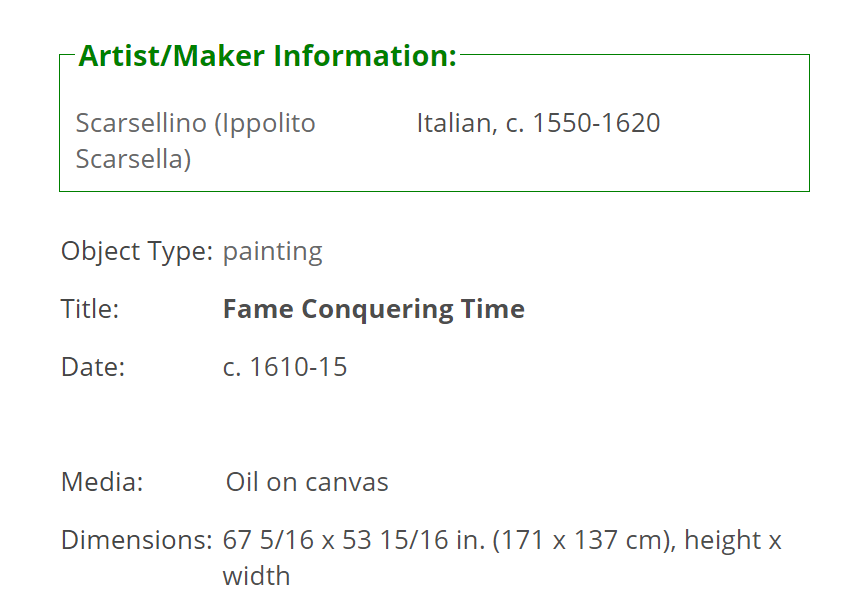
Task: Select the Artist/Maker Information heading
Action: 268,56
